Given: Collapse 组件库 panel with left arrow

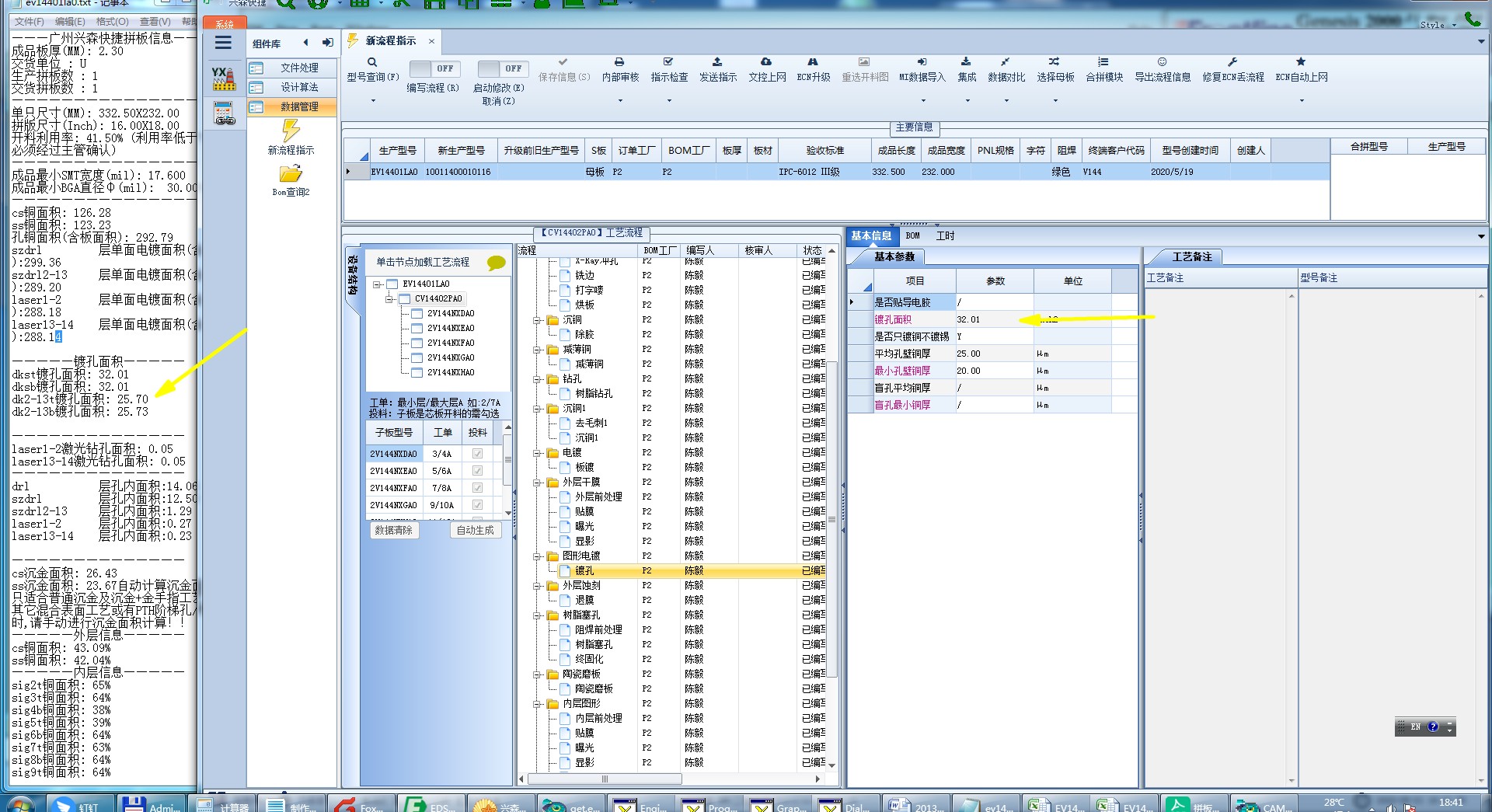Looking at the screenshot, I should [305, 43].
